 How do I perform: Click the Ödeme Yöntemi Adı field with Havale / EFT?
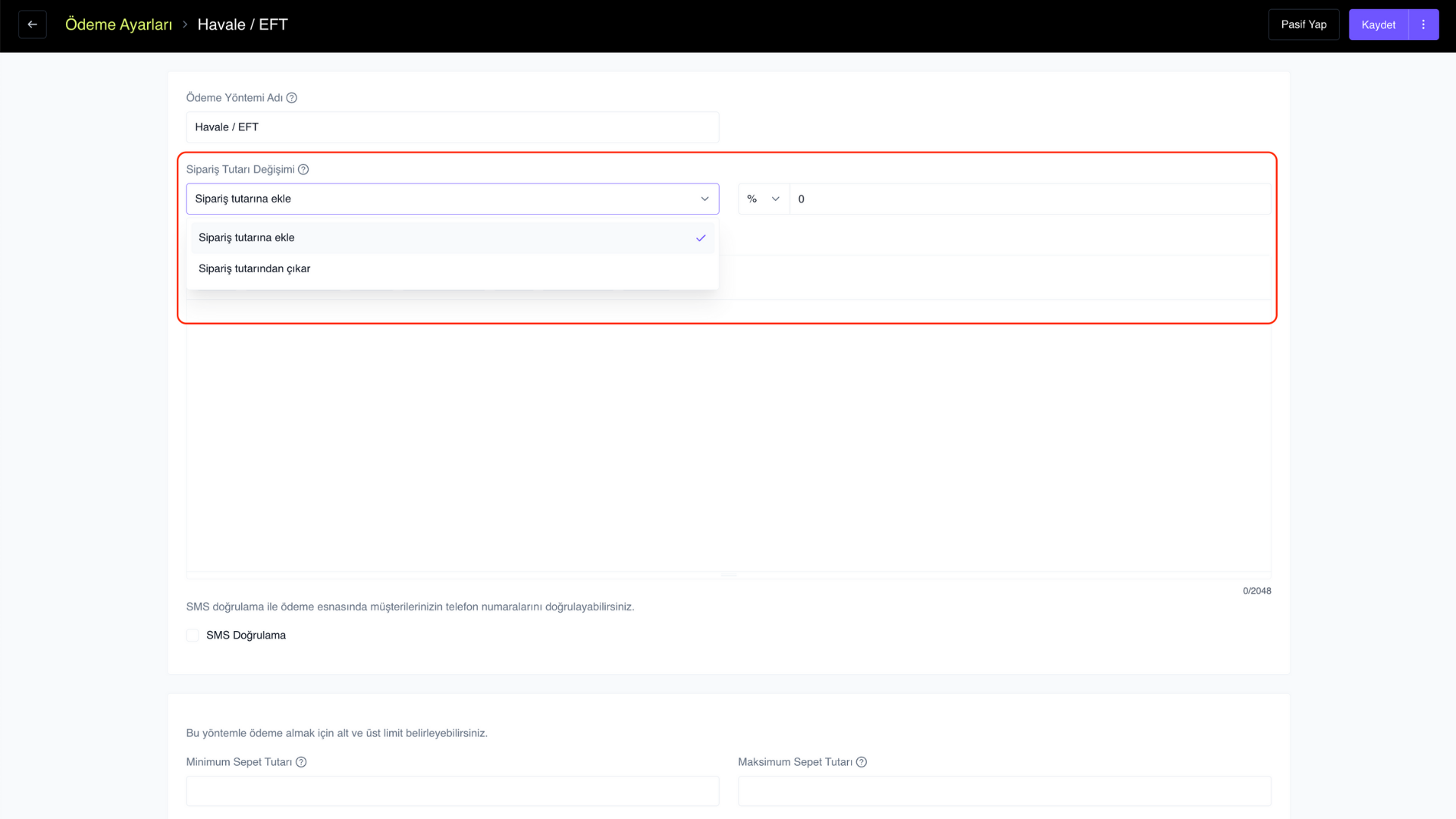coord(452,127)
